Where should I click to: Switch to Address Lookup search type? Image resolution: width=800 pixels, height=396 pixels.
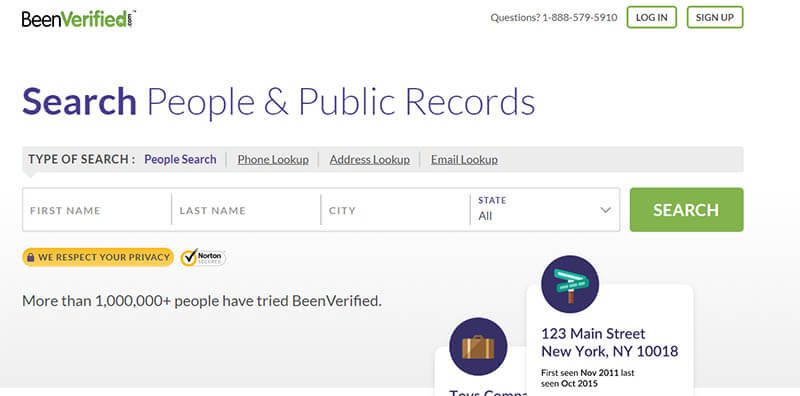click(369, 160)
